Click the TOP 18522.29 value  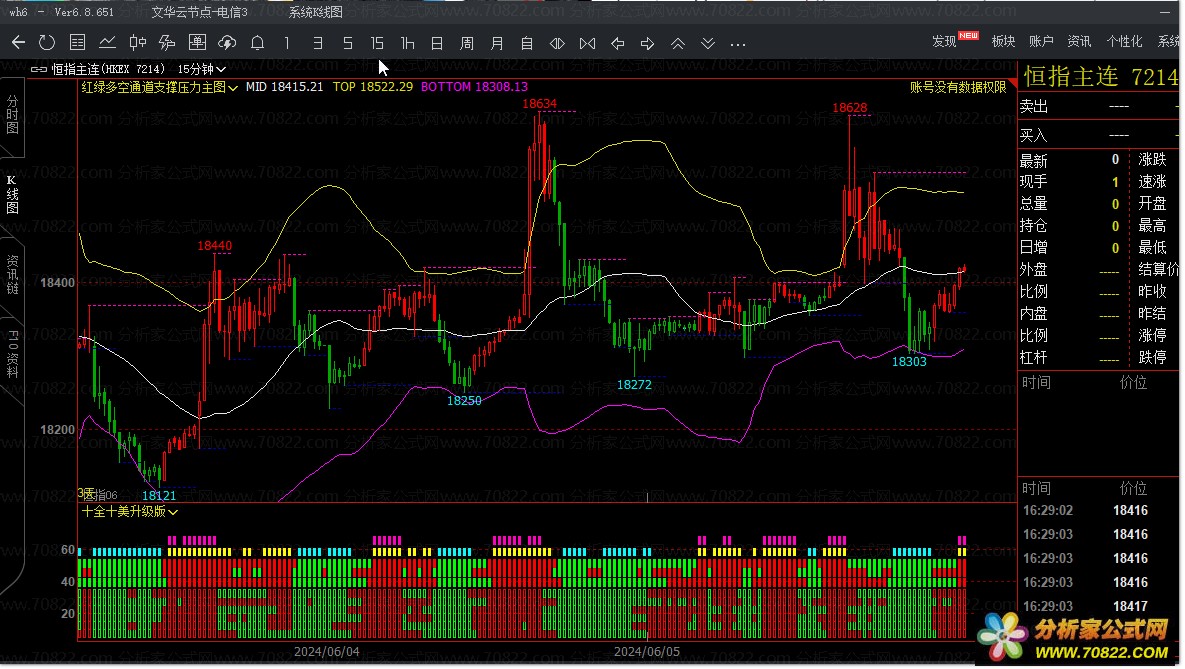click(373, 87)
